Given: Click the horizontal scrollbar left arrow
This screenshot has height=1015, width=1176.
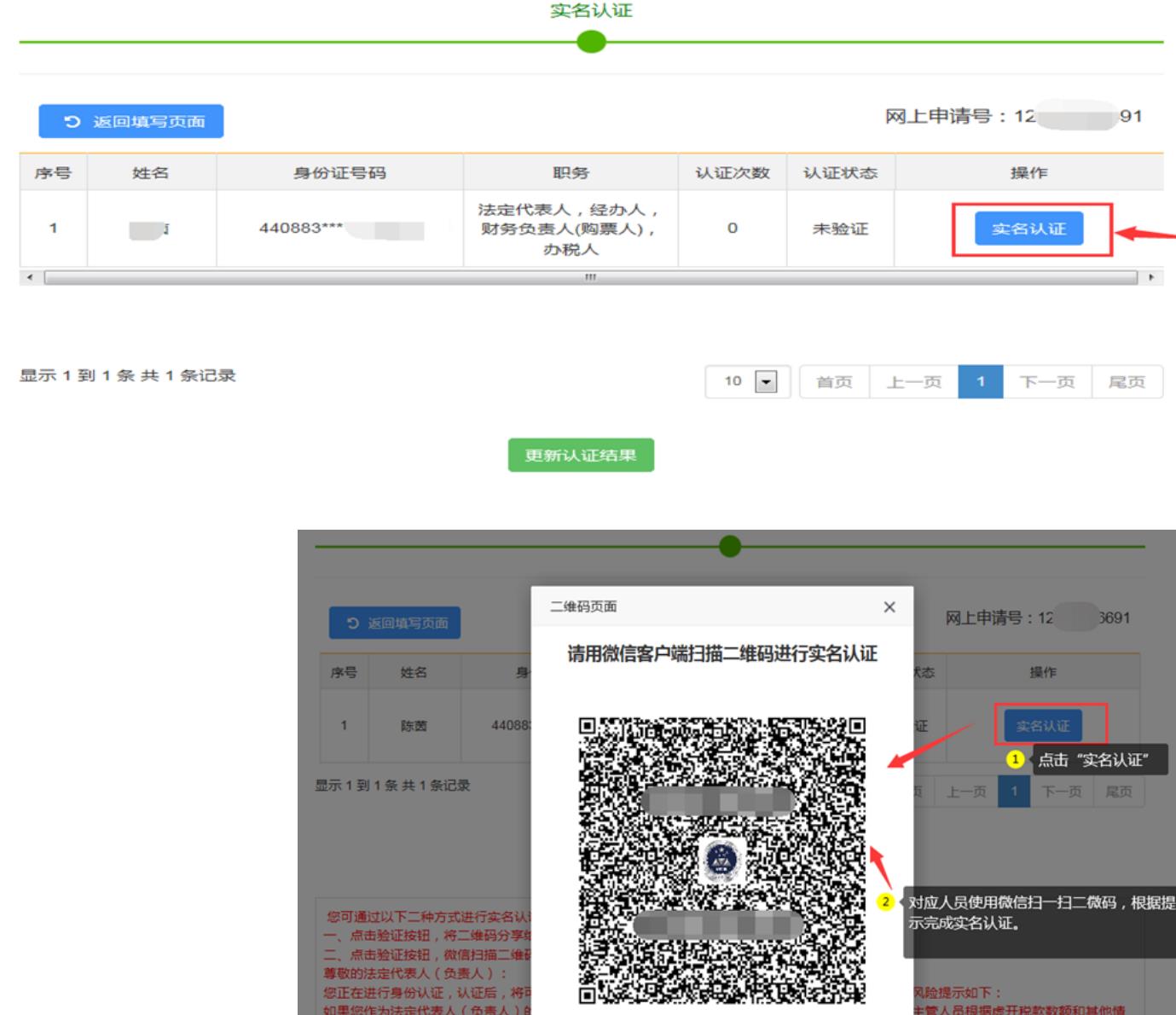Looking at the screenshot, I should tap(31, 277).
